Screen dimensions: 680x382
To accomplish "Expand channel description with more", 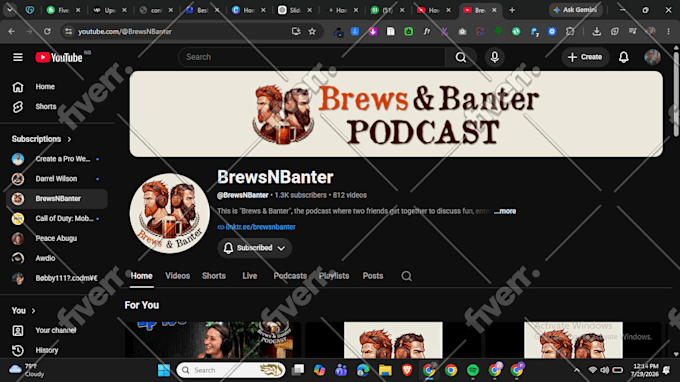I will click(x=506, y=211).
